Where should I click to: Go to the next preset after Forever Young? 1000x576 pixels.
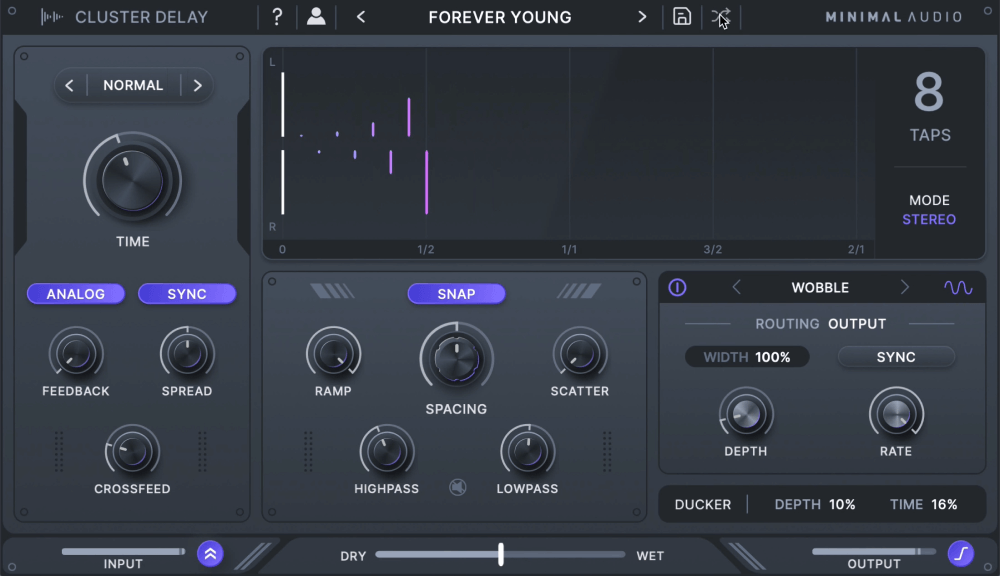tap(642, 17)
